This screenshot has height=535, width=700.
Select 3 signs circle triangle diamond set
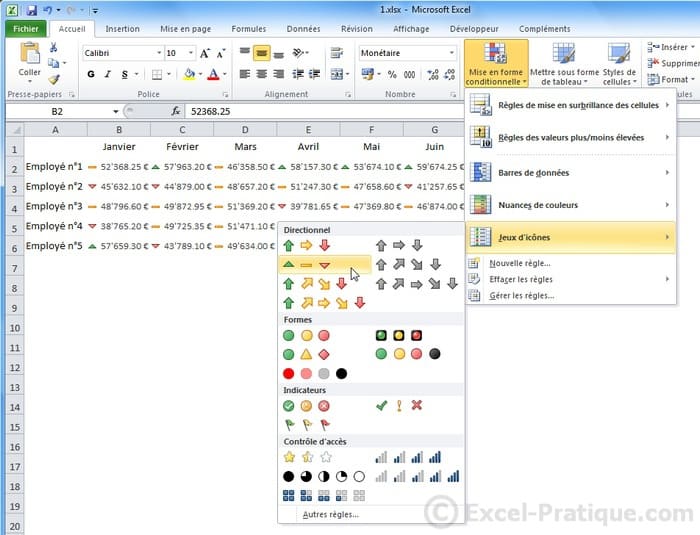307,355
